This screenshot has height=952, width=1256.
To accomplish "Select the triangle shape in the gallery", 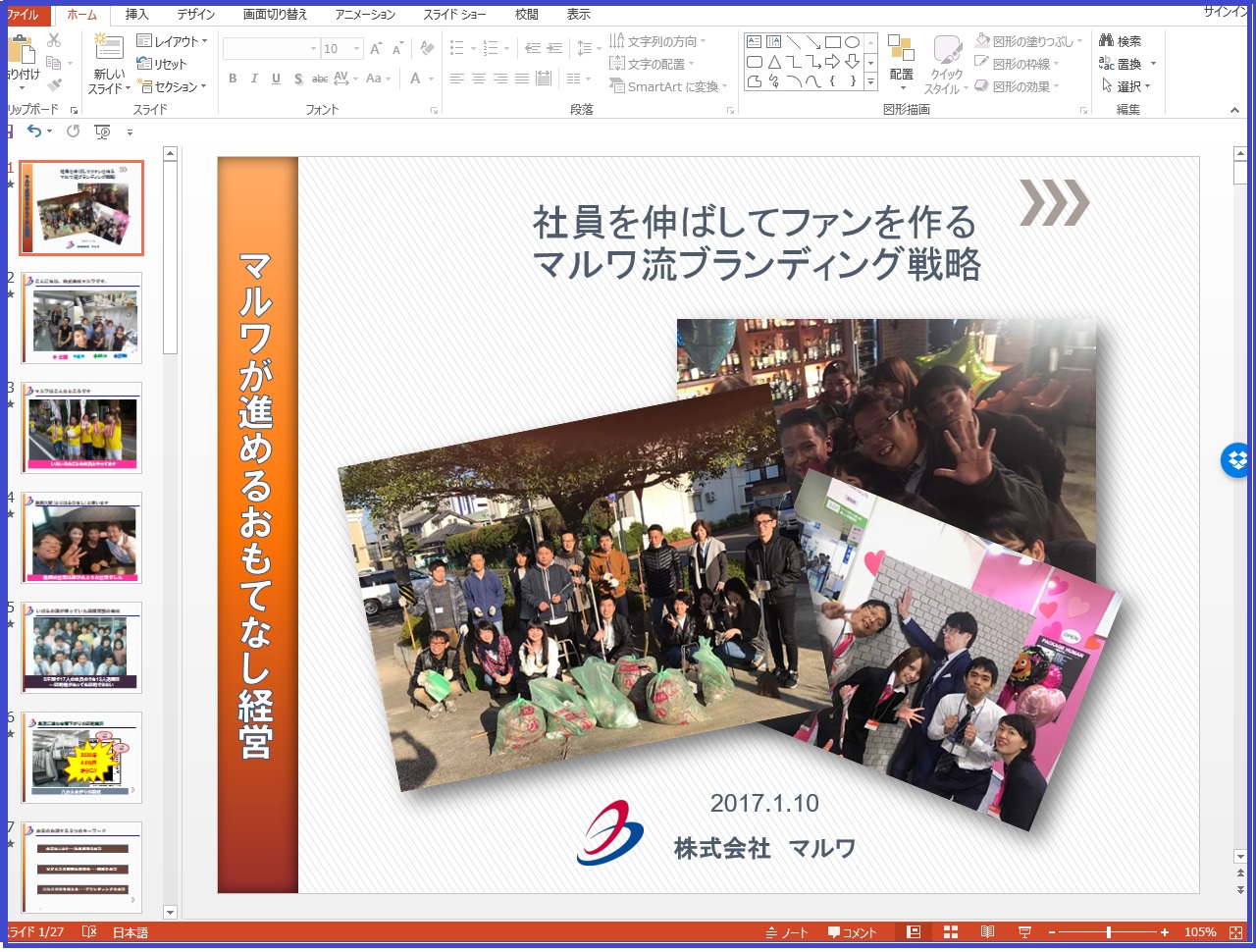I will 774,62.
